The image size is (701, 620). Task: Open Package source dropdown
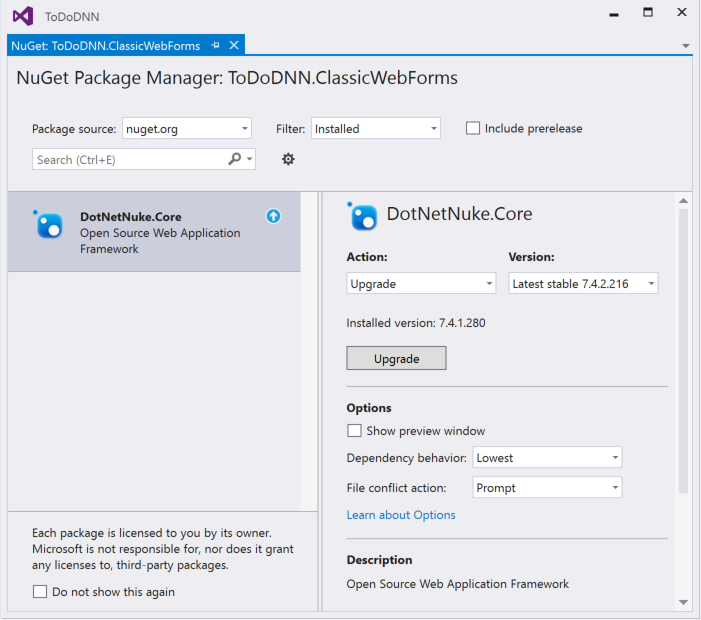pyautogui.click(x=187, y=129)
